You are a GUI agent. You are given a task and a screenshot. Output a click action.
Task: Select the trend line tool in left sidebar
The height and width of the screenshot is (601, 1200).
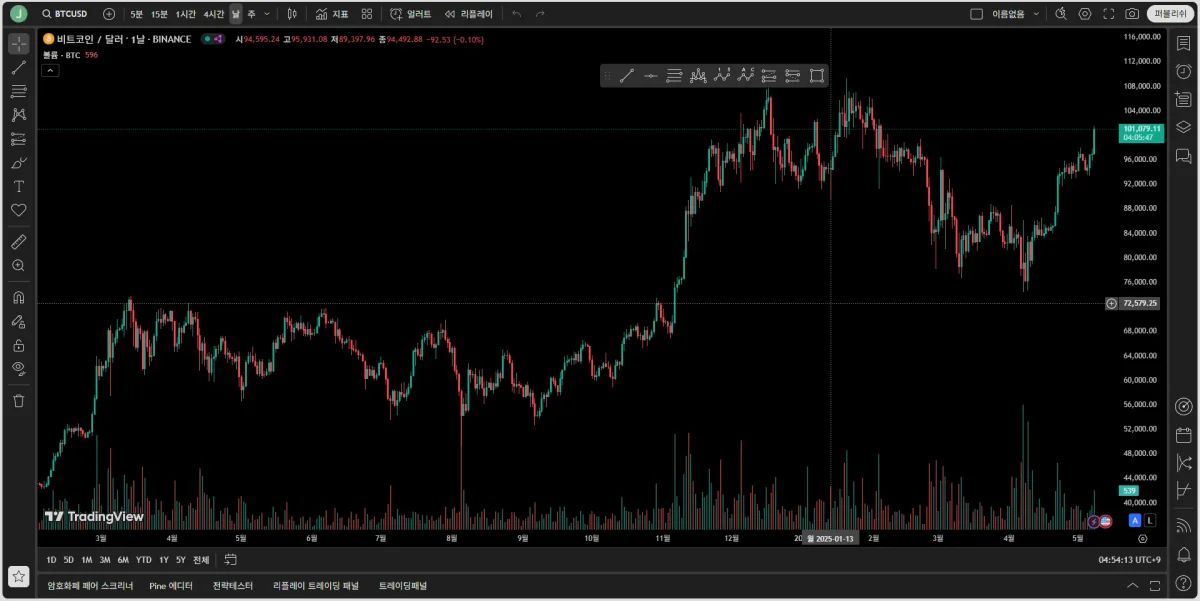click(18, 68)
